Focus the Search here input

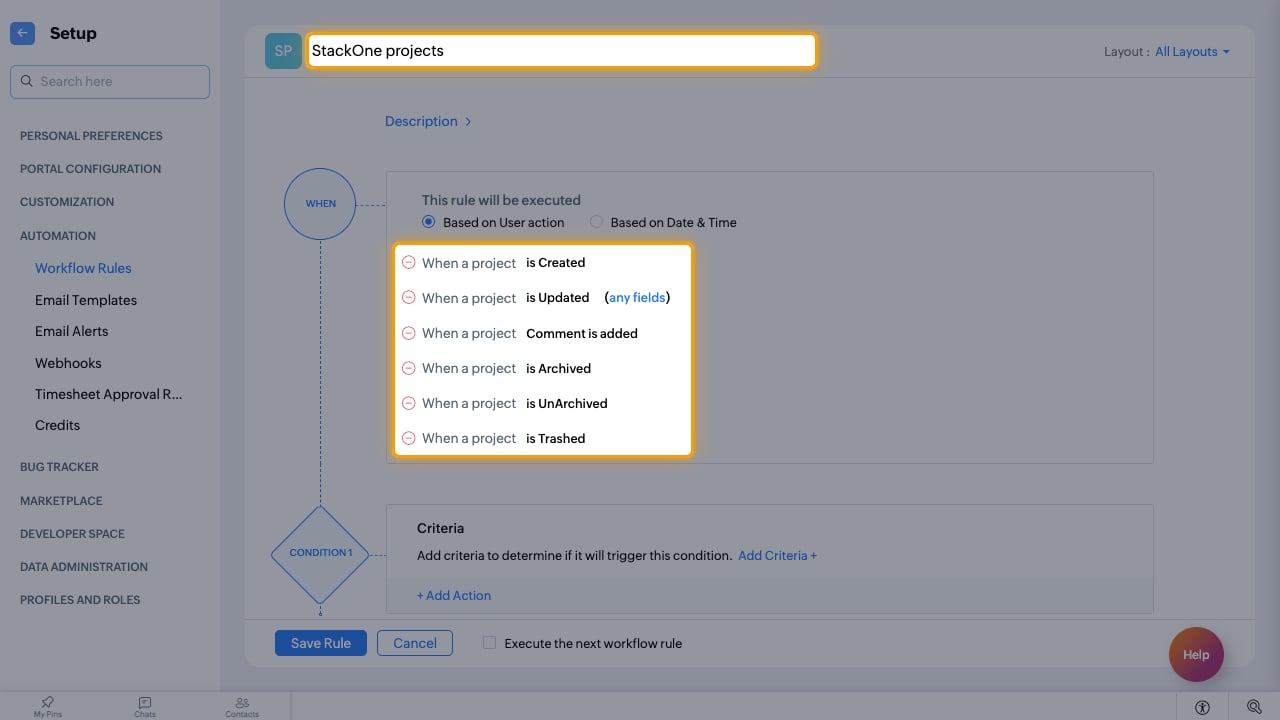point(110,82)
